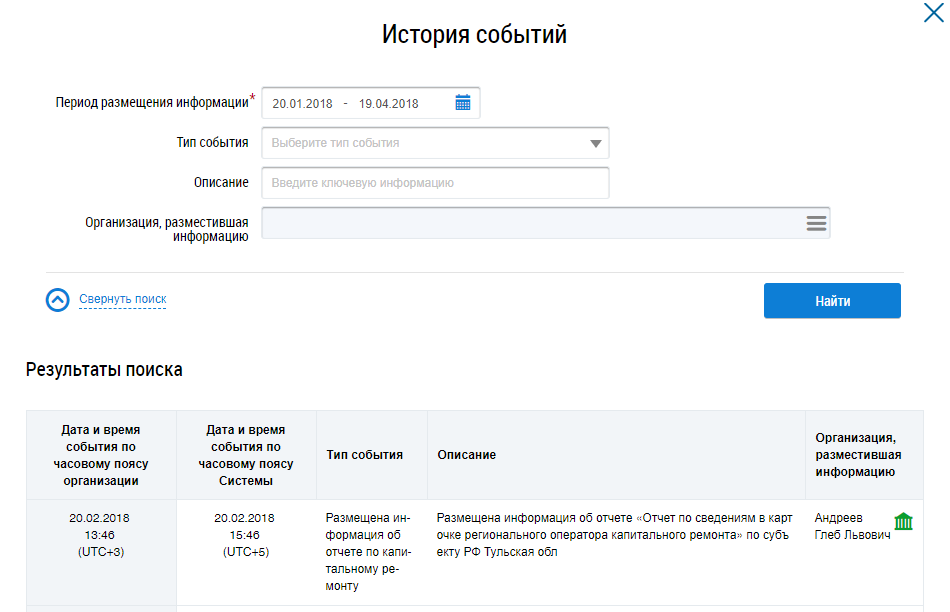
Task: Click end date 19.04.2018 in period field
Action: pos(388,103)
